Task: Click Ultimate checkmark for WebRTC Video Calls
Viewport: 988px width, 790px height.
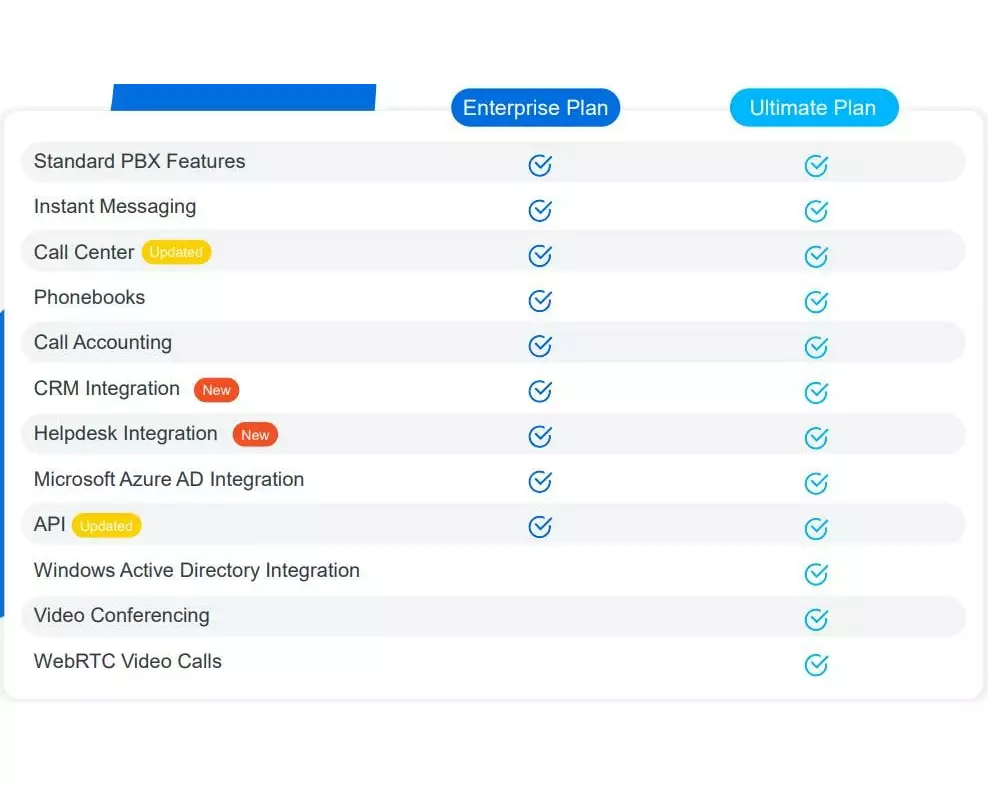Action: point(816,665)
